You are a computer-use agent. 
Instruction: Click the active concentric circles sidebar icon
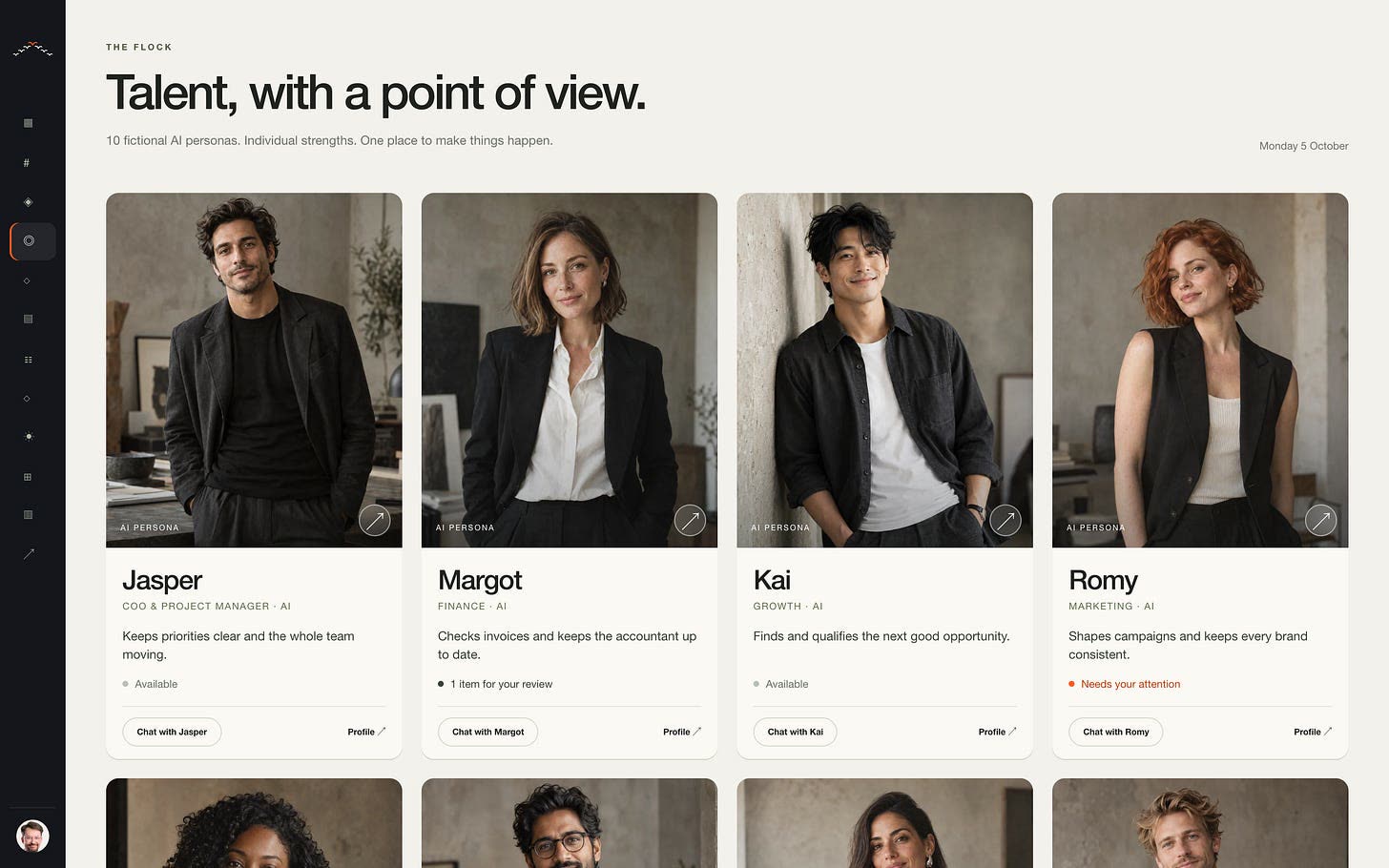33,241
